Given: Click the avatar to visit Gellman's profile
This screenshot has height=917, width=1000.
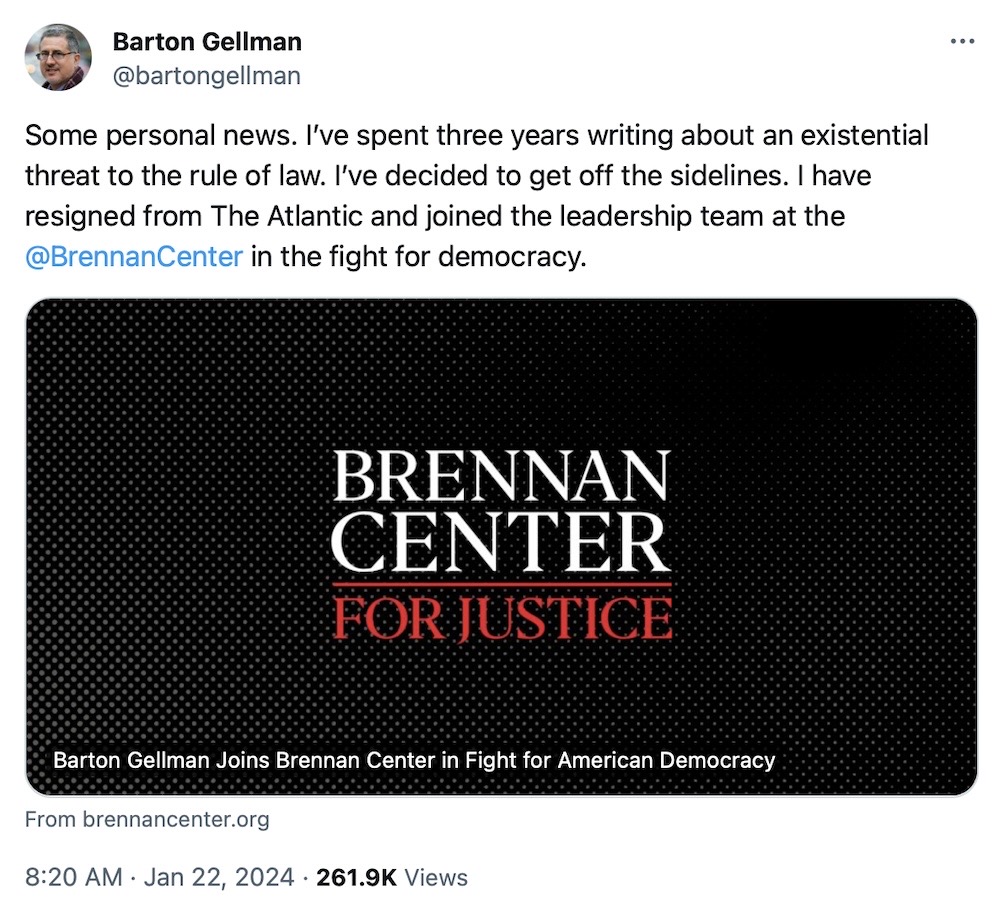Looking at the screenshot, I should point(59,56).
